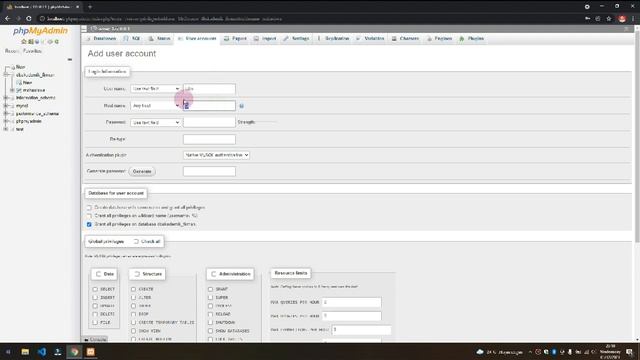Click the share icon in address bar
The height and width of the screenshot is (360, 640).
click(598, 19)
